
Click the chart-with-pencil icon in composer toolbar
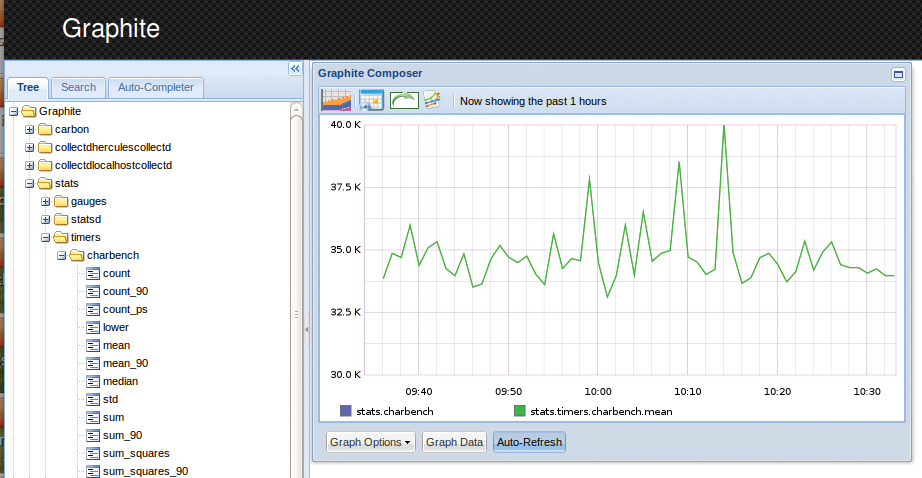432,100
